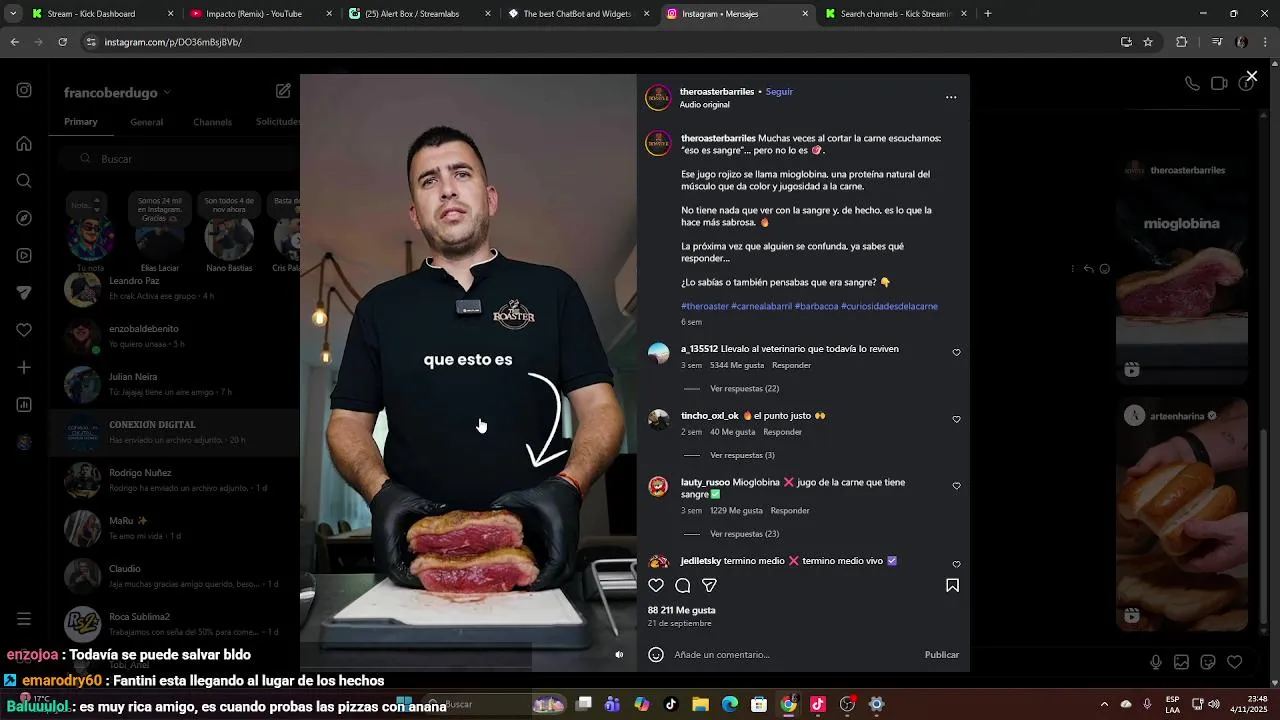Open the TikTok icon in the Windows taskbar
Screen dimensions: 1280x720
671,704
